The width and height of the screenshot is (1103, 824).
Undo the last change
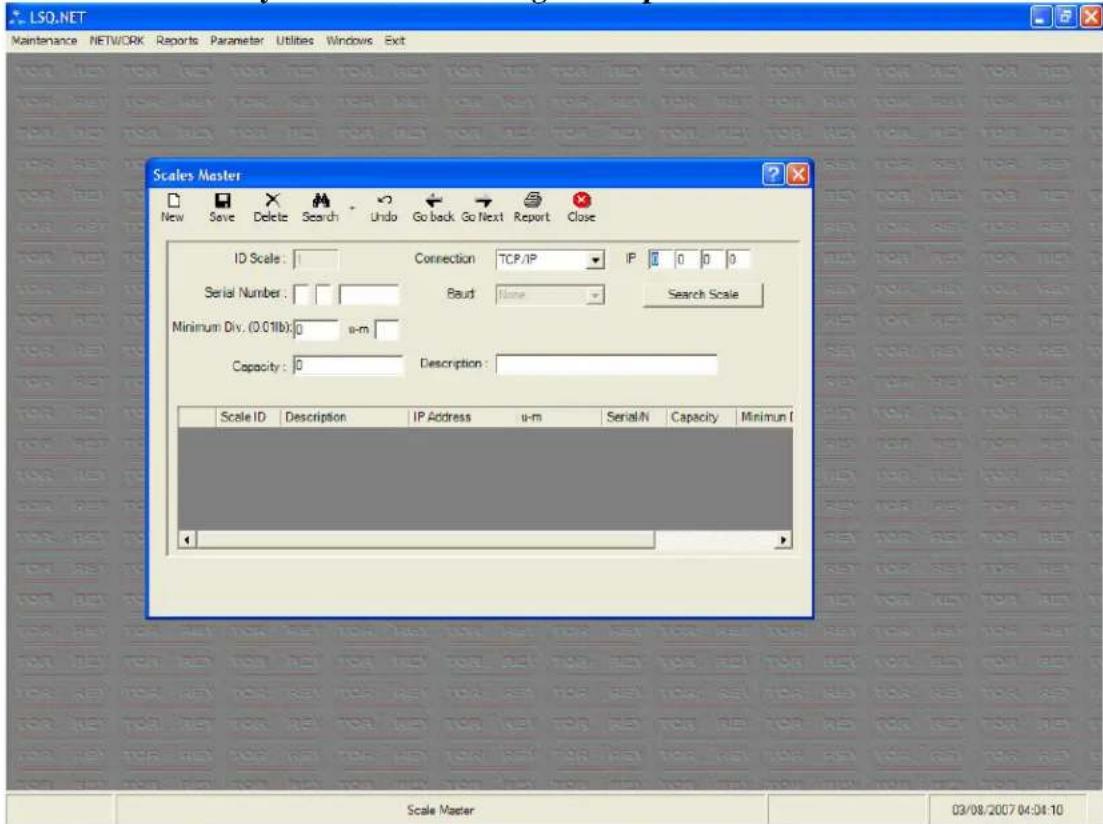(383, 208)
